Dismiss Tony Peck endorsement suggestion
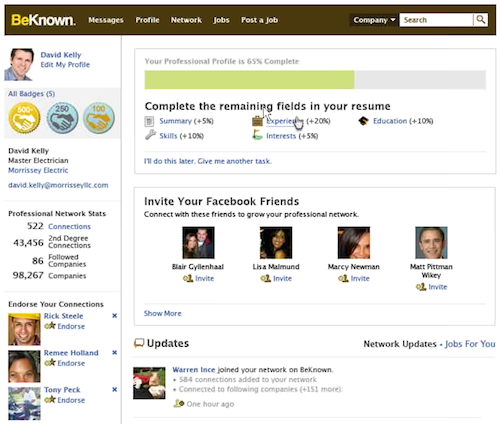This screenshot has height=424, width=500. [115, 389]
